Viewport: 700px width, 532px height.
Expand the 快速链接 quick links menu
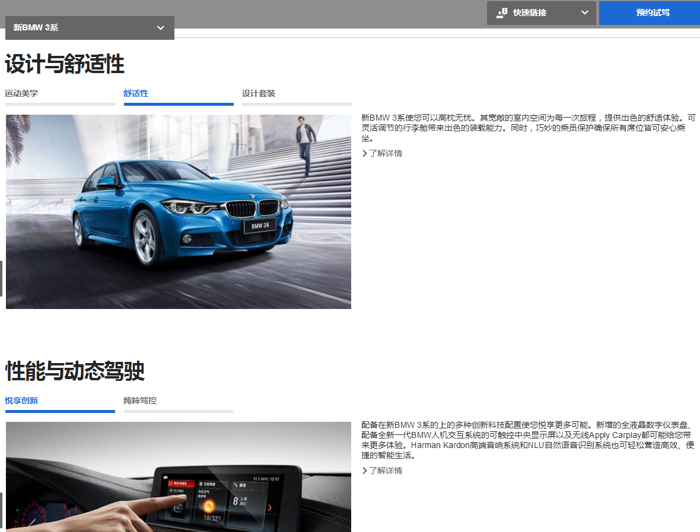point(541,13)
